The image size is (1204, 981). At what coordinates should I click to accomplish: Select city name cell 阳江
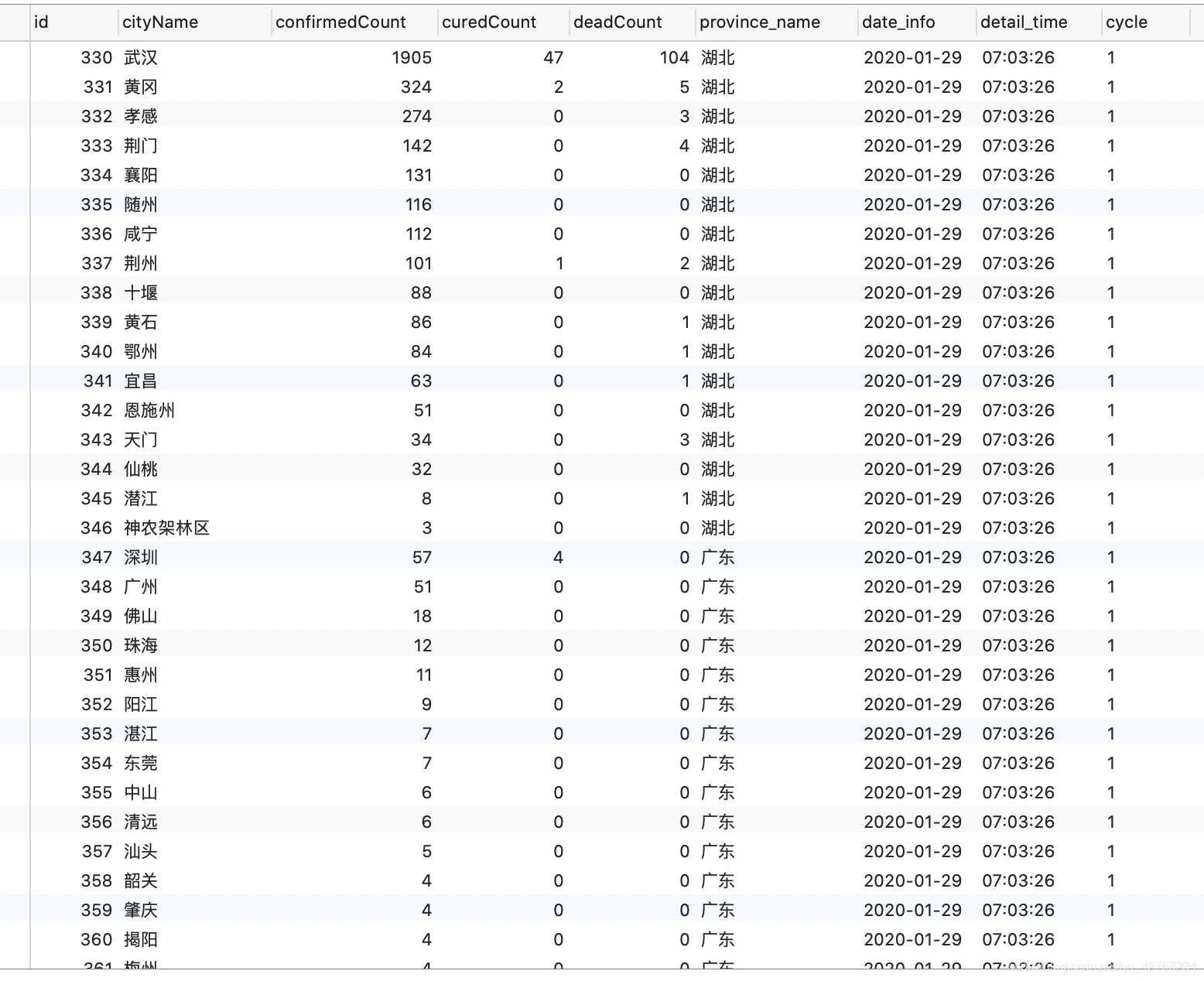tap(141, 704)
